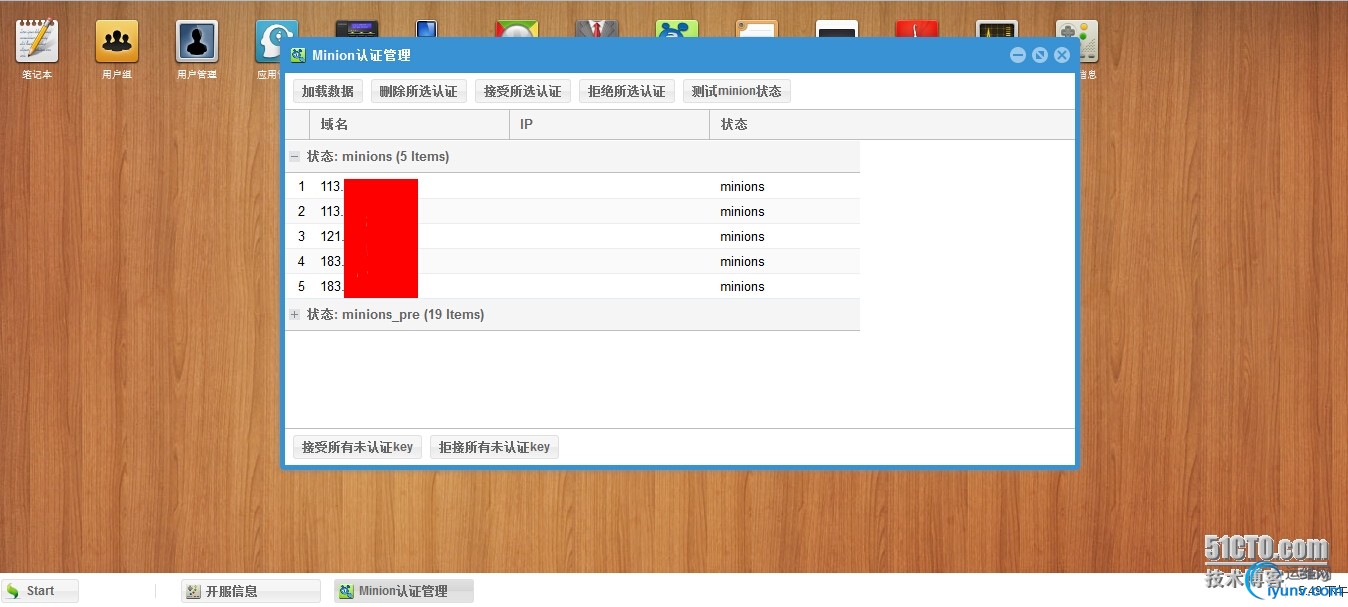
Task: Minimize the Minion认证管理 window
Action: [x=1018, y=55]
